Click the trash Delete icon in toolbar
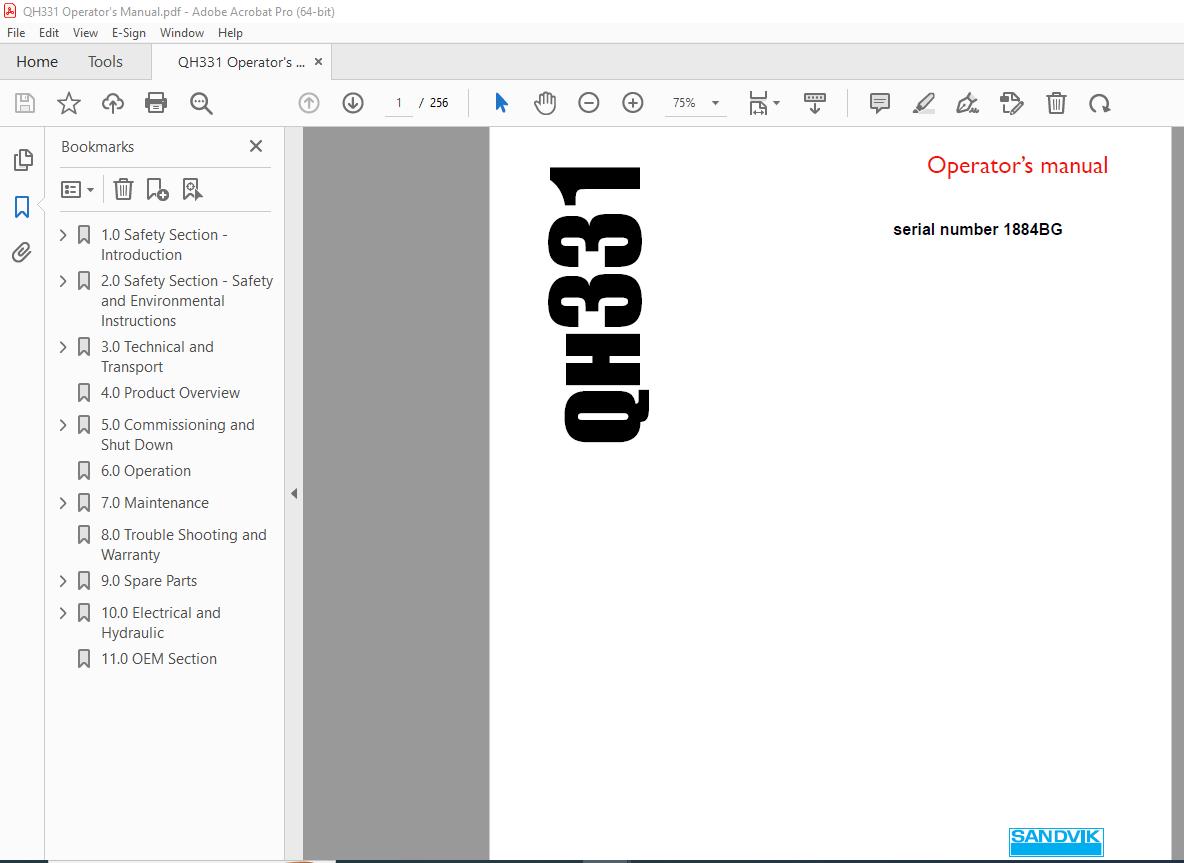Image resolution: width=1184 pixels, height=863 pixels. click(1056, 103)
